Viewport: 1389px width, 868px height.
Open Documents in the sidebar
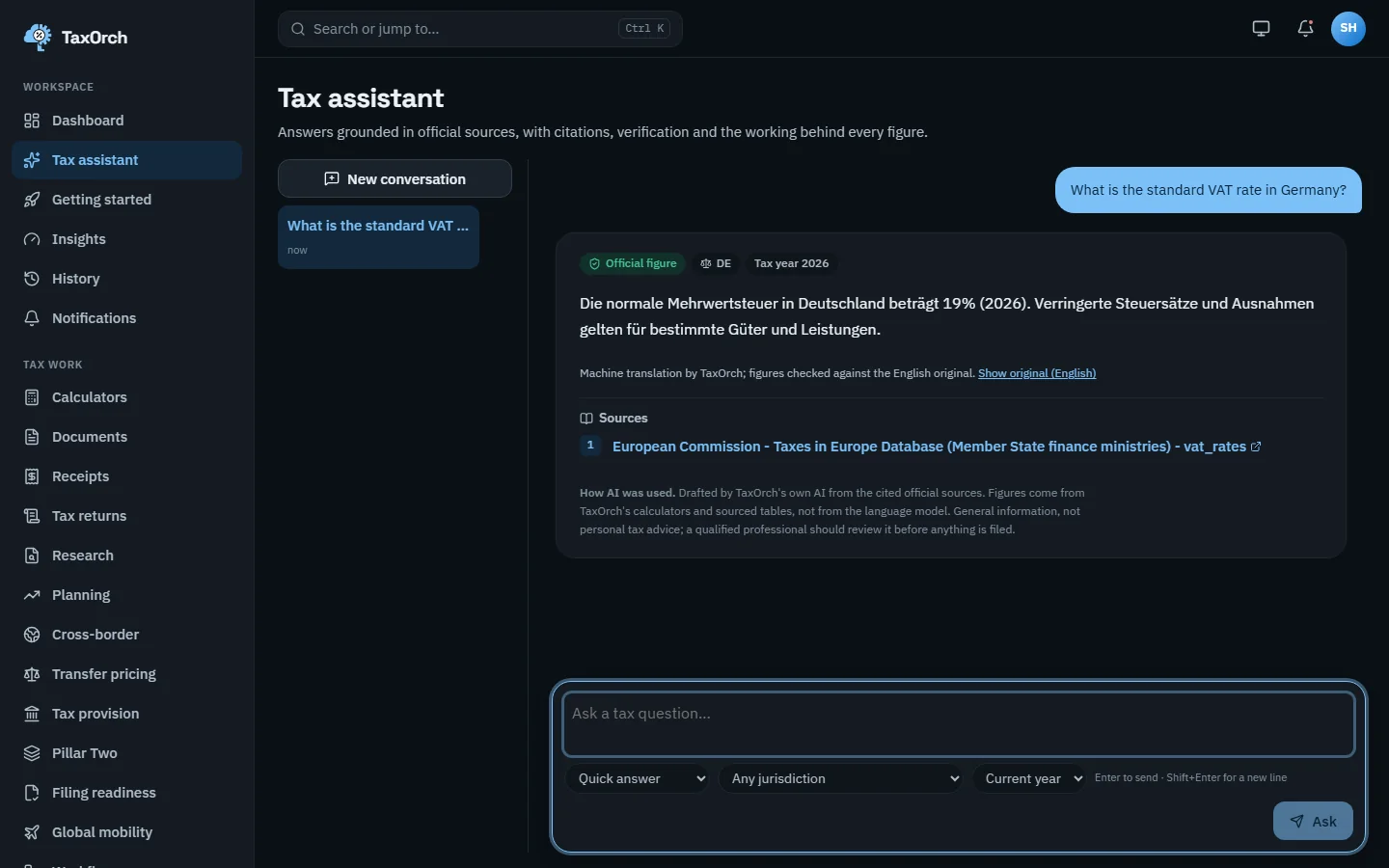(x=126, y=437)
